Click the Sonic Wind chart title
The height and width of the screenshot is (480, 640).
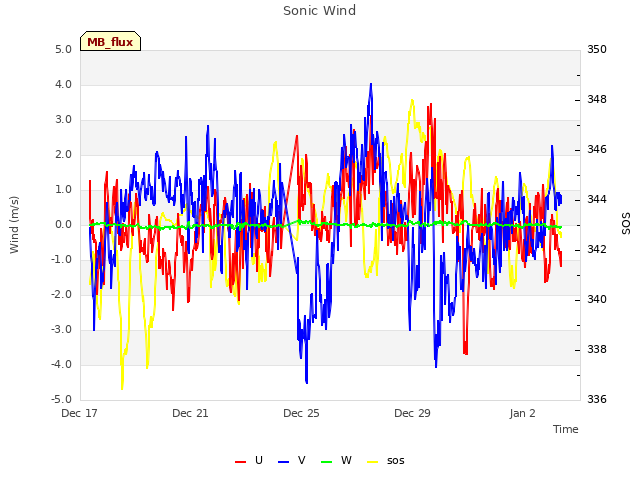[319, 11]
